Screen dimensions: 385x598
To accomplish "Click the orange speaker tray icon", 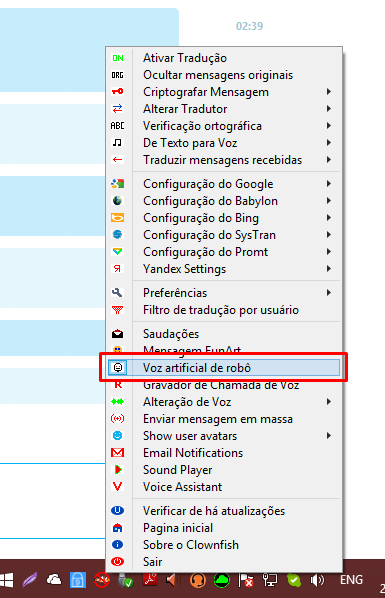I will click(x=173, y=580).
